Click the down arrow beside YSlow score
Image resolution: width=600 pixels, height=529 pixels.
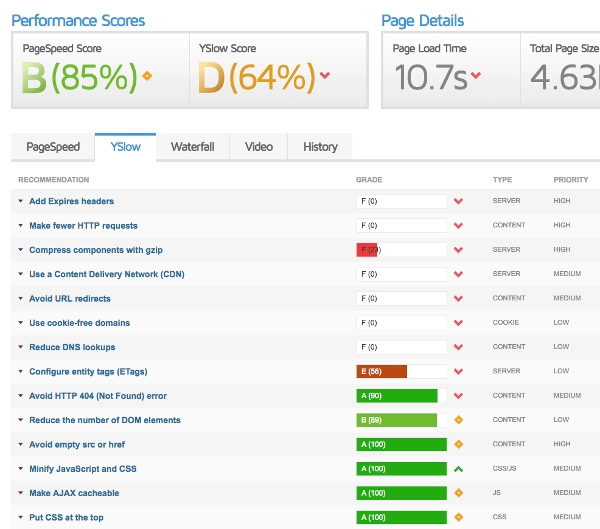325,75
